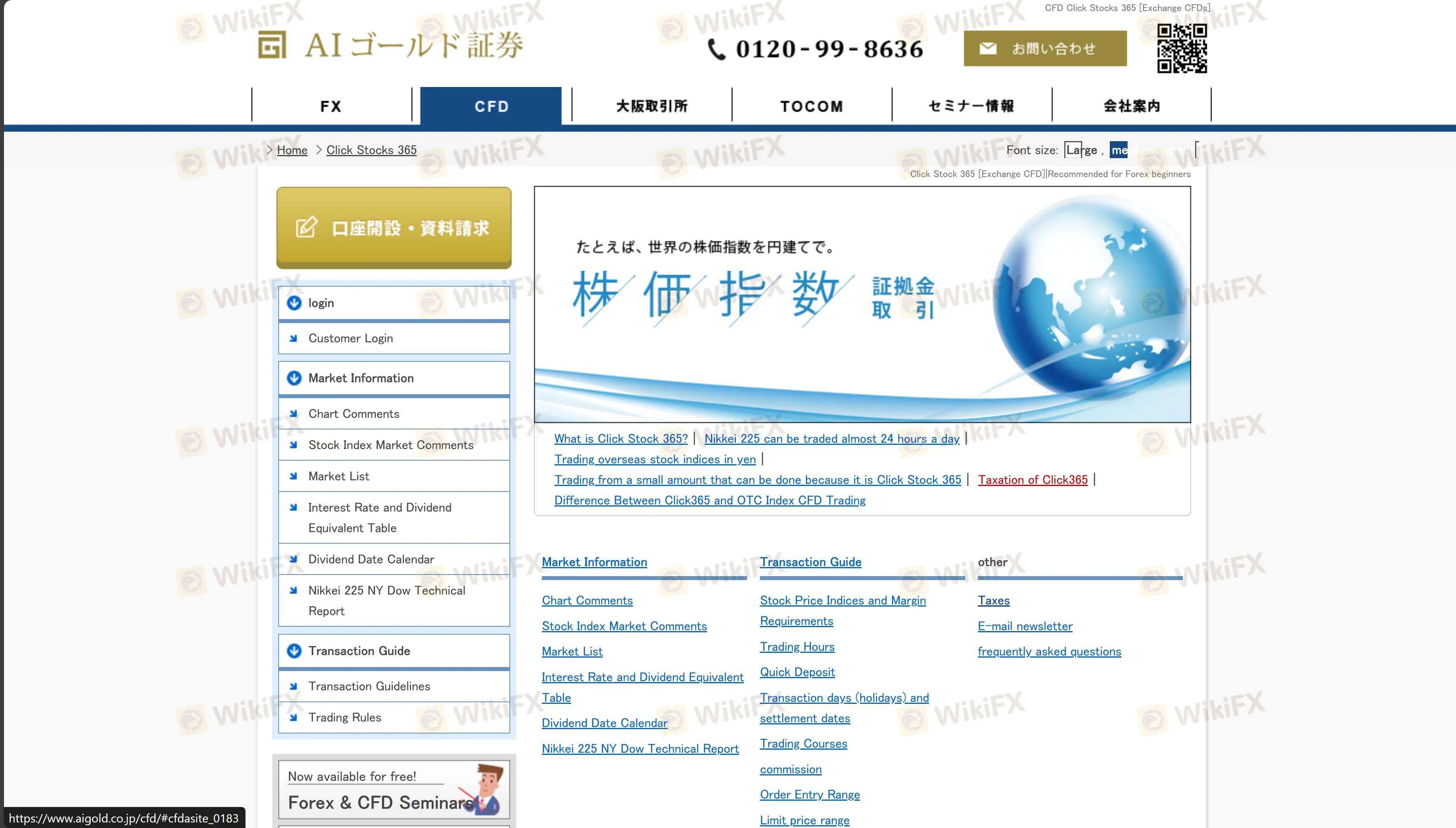Click the phone number 0120-99-8636
Image resolution: width=1456 pixels, height=828 pixels.
point(815,49)
